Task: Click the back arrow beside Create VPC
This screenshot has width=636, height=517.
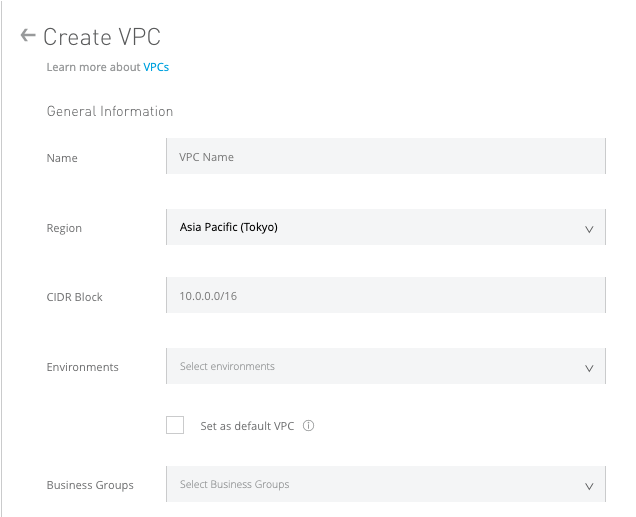Action: click(28, 36)
